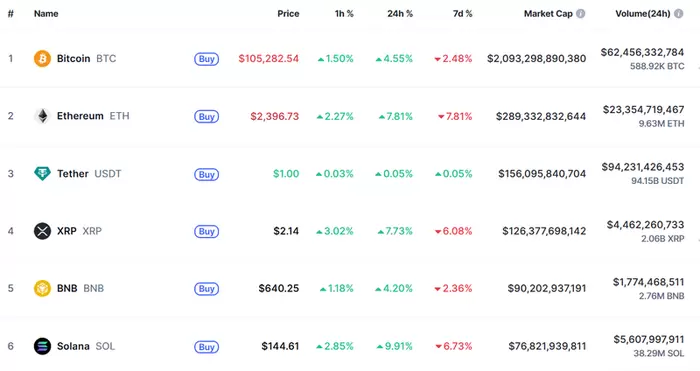Viewport: 700px width, 371px height.
Task: Click the yellow BNB logo
Action: [42, 288]
